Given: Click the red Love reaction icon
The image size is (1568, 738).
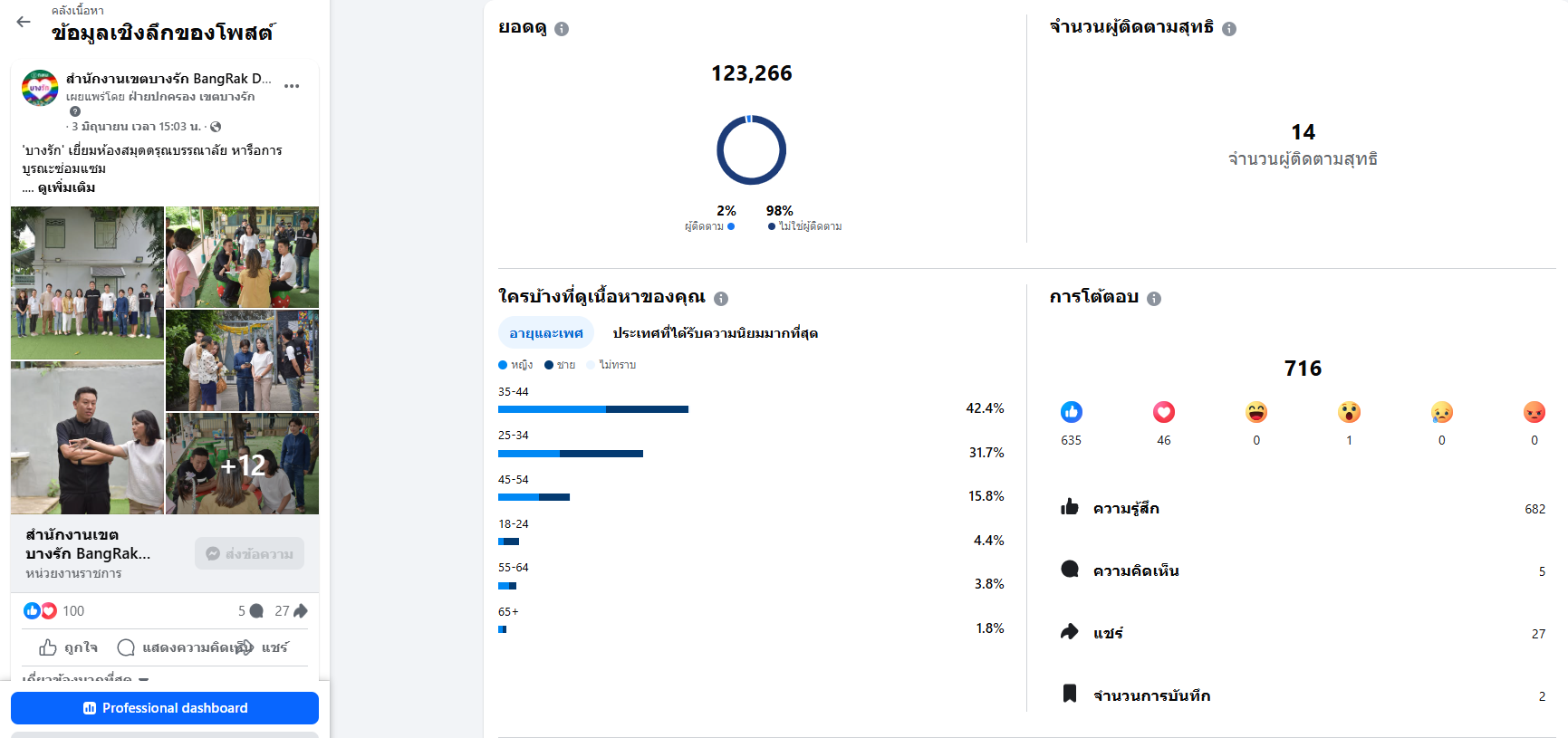Looking at the screenshot, I should coord(1164,412).
